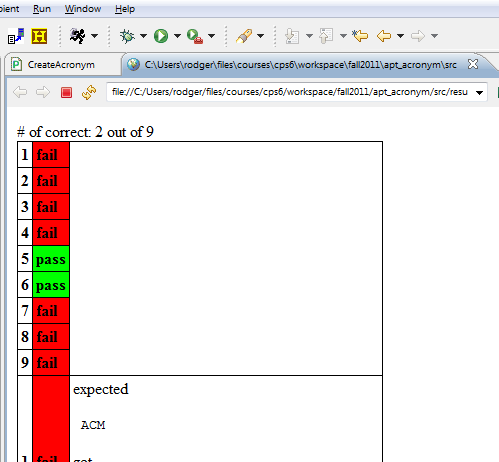Click the Last Edit Location icon
This screenshot has height=462, width=499.
click(x=360, y=36)
